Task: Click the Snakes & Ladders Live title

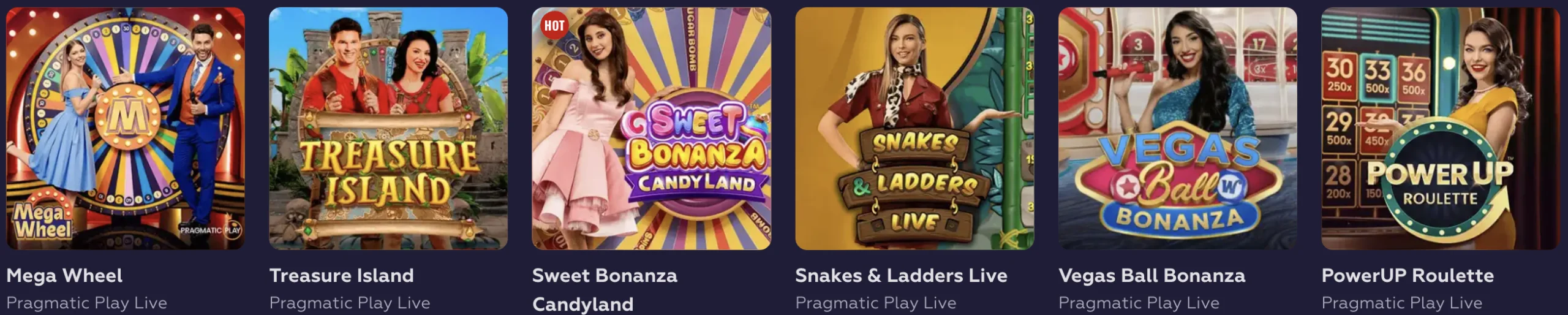Action: coord(902,276)
